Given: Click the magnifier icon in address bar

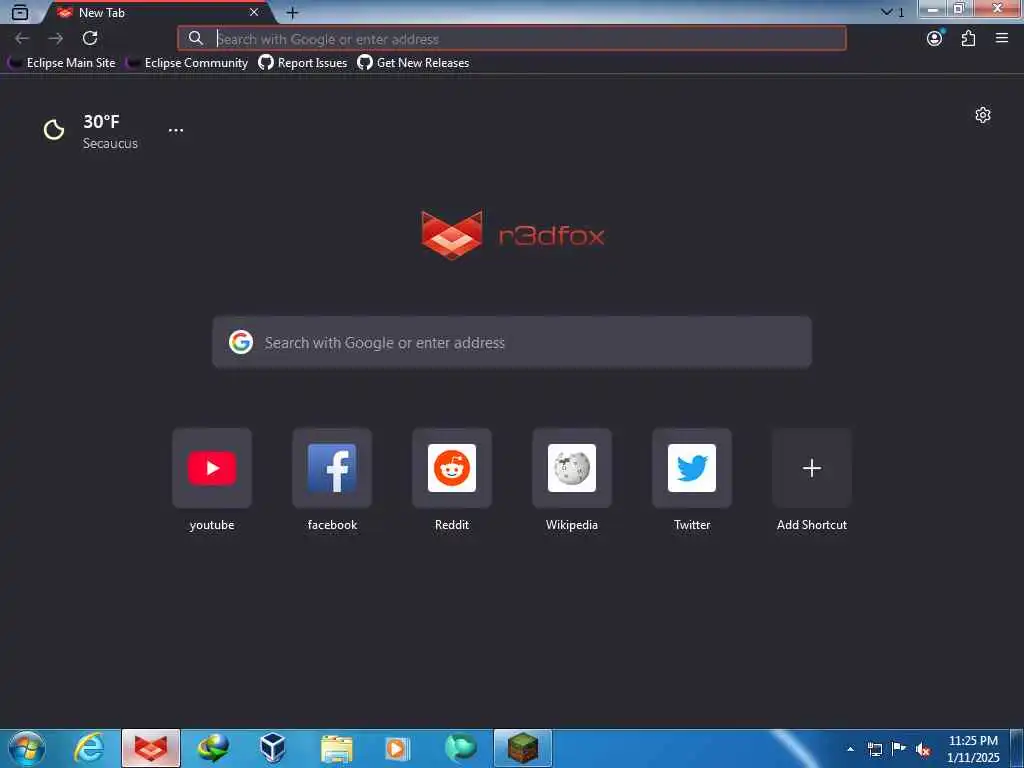Looking at the screenshot, I should (195, 39).
